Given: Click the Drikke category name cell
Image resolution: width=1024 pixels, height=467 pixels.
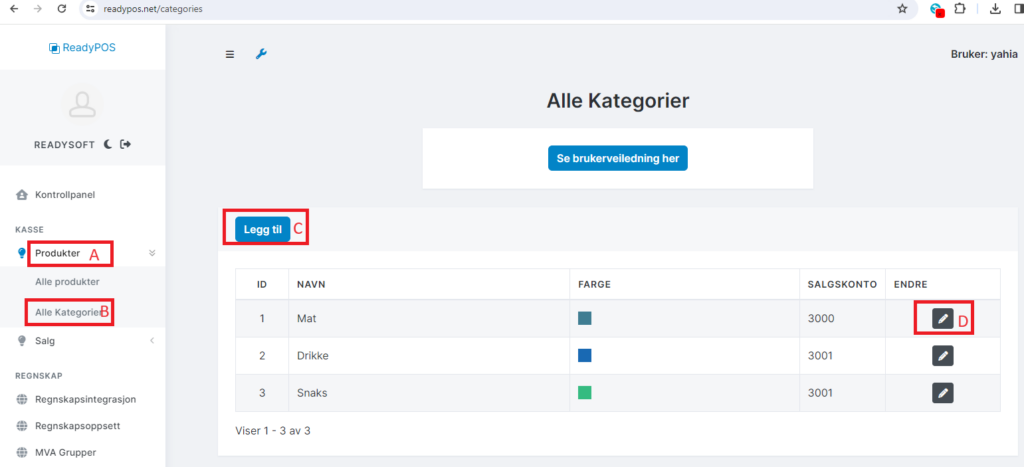Looking at the screenshot, I should tap(429, 355).
